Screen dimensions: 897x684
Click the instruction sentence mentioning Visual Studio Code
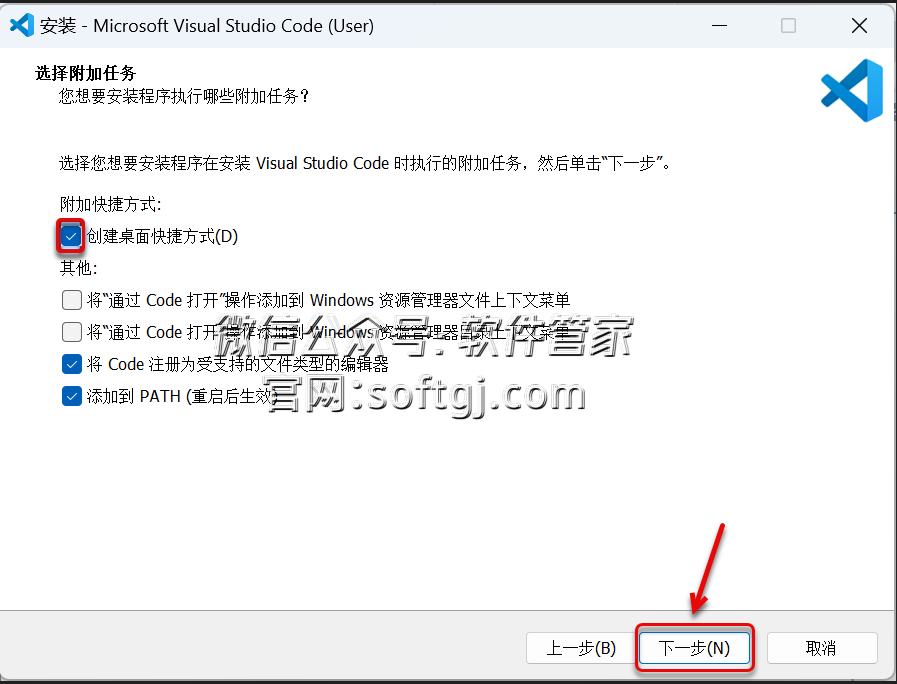click(365, 164)
